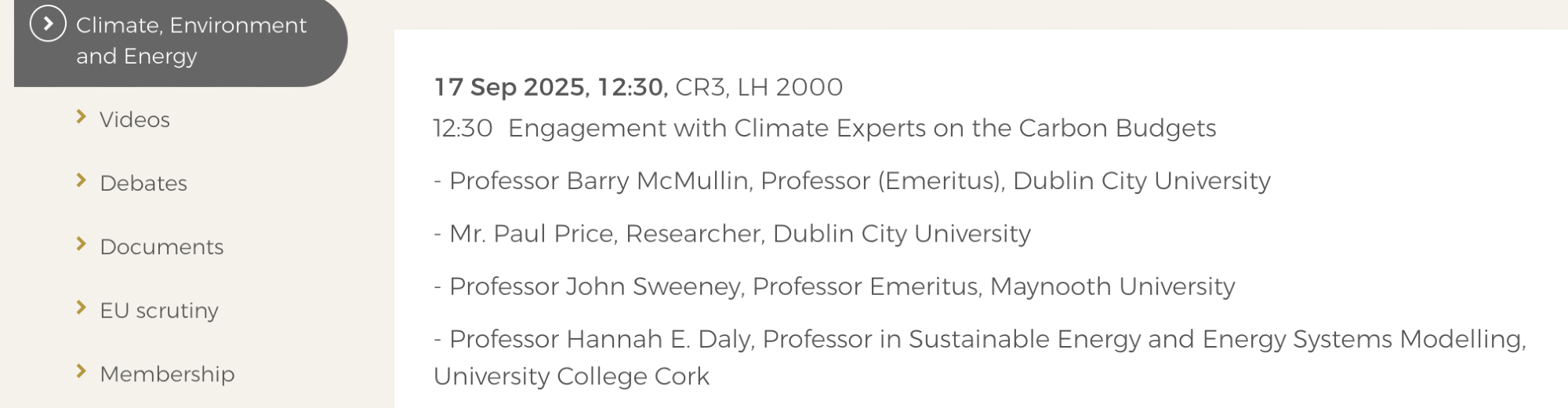Select the Documents sidebar item

[162, 246]
